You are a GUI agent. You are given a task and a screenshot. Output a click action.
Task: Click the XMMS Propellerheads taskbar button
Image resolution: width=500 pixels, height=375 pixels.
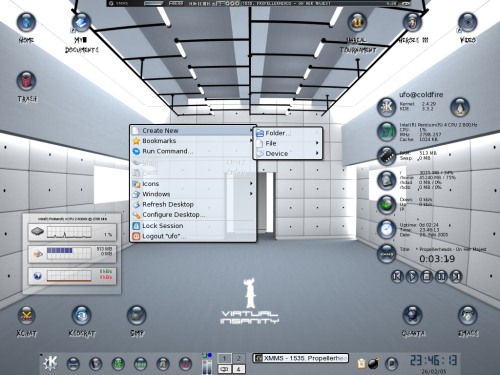pyautogui.click(x=301, y=358)
